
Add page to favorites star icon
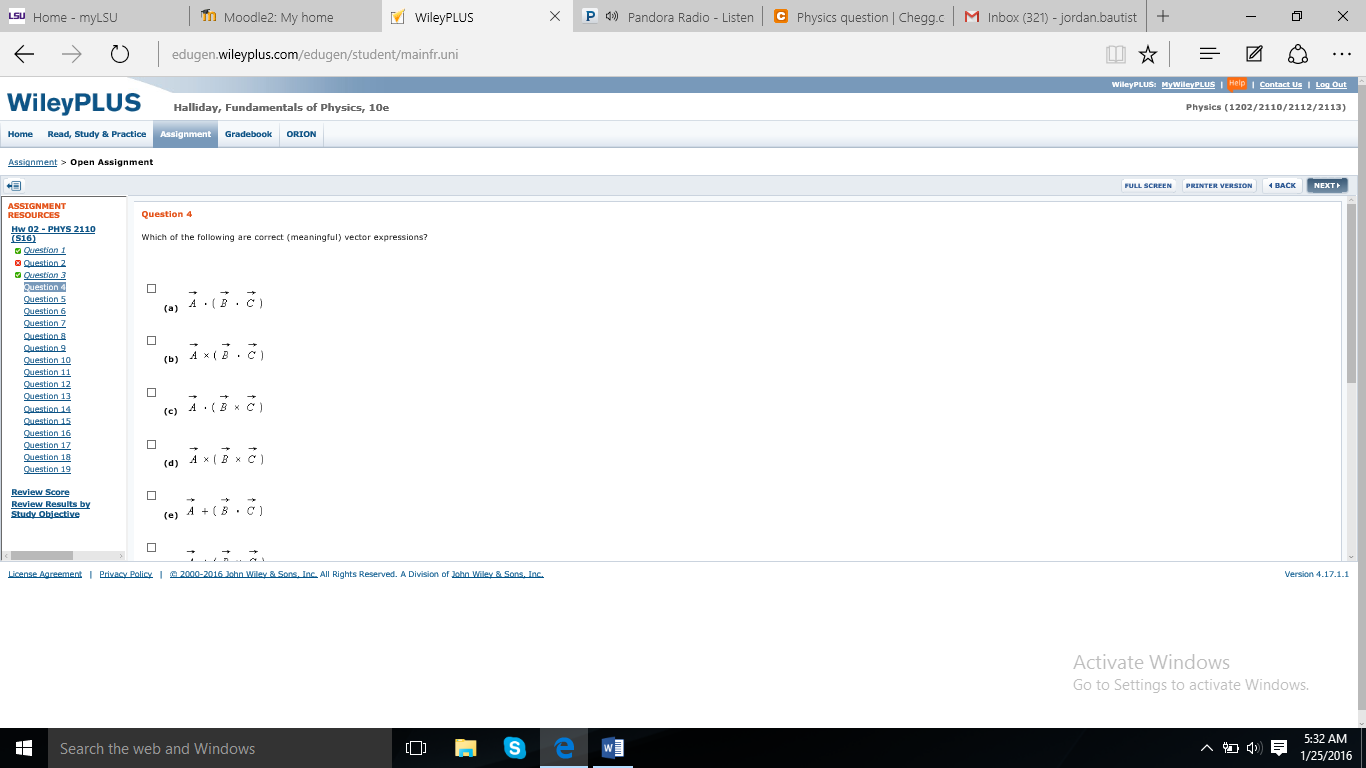[1148, 54]
